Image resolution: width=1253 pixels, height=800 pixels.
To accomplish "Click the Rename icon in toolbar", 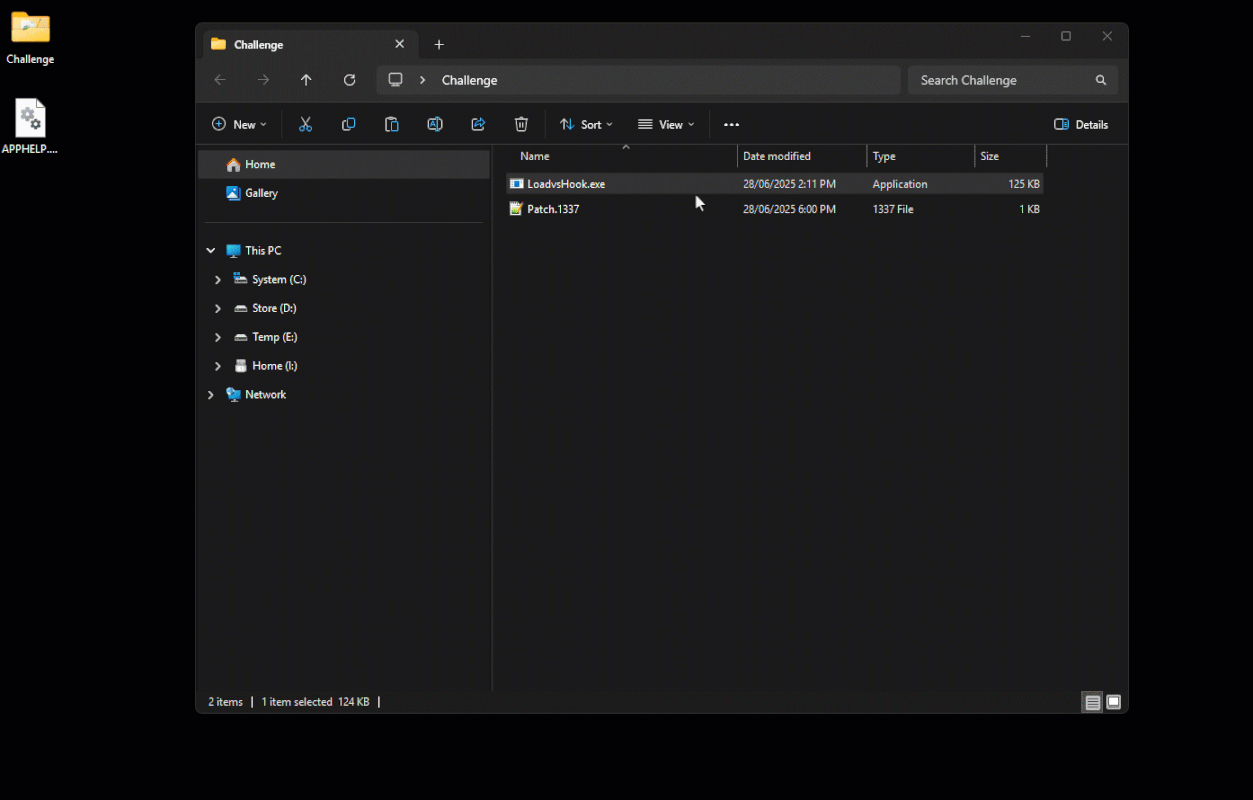I will (x=435, y=124).
